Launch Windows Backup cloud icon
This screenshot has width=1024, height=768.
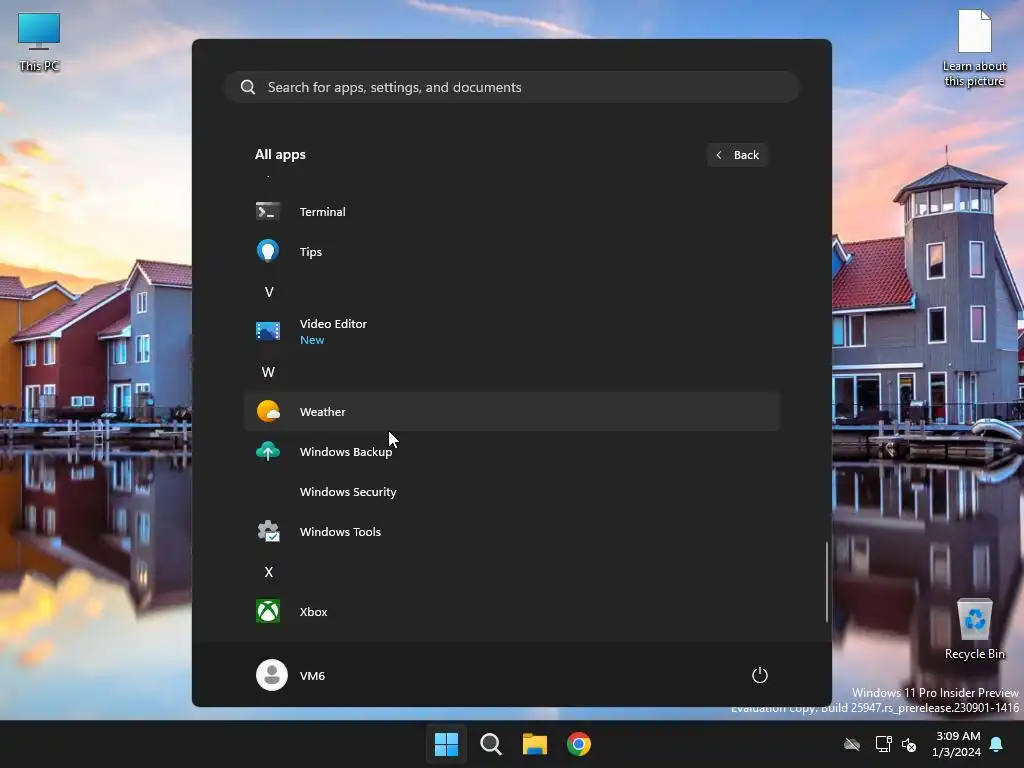tap(268, 451)
